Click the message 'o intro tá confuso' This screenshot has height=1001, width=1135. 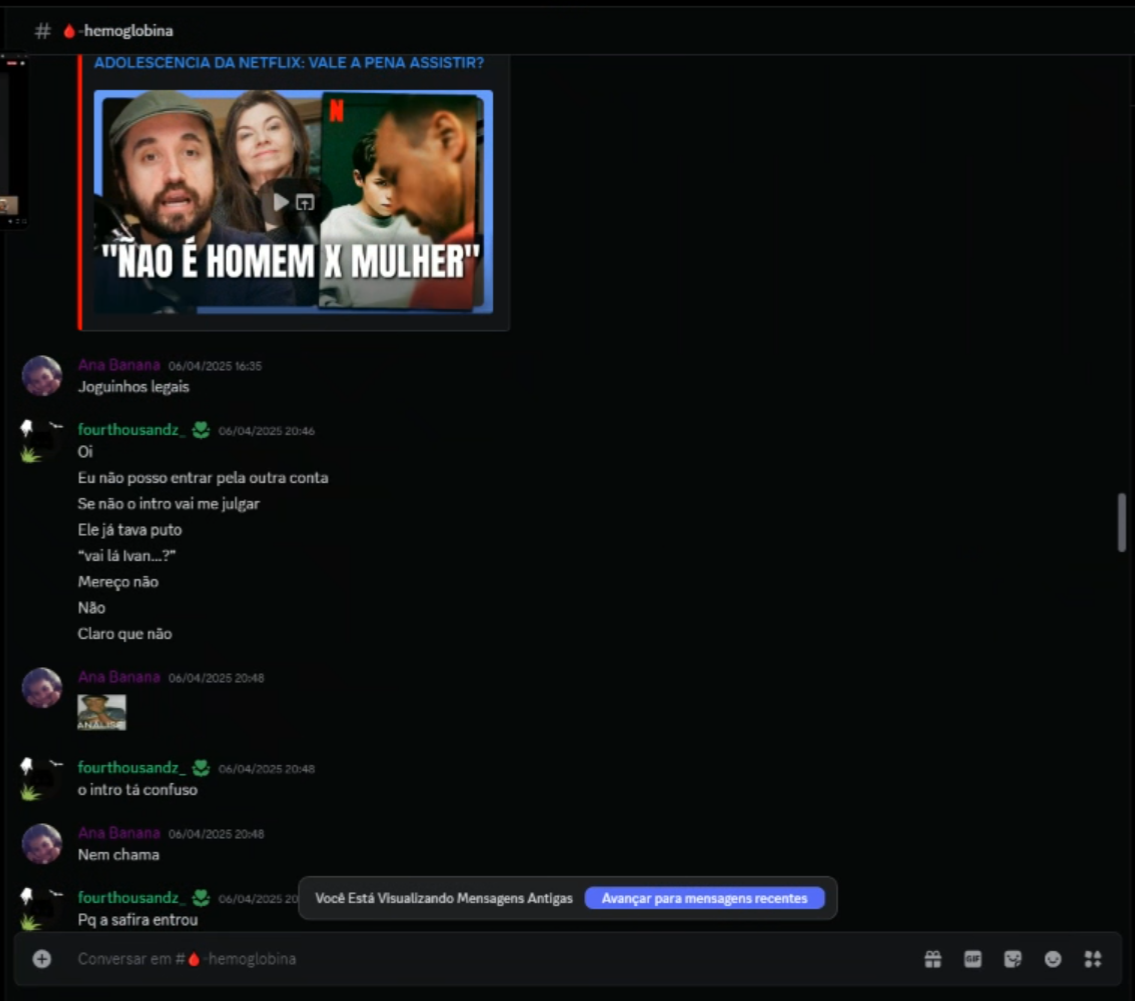tap(138, 790)
